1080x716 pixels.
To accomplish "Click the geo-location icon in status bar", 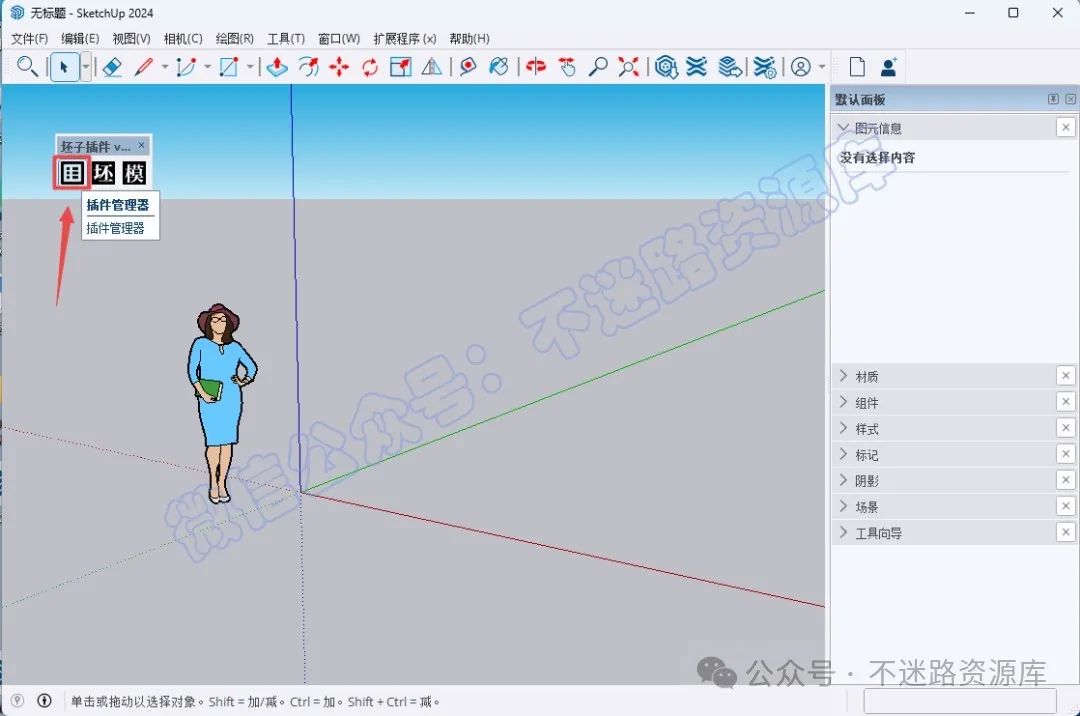I will [17, 701].
